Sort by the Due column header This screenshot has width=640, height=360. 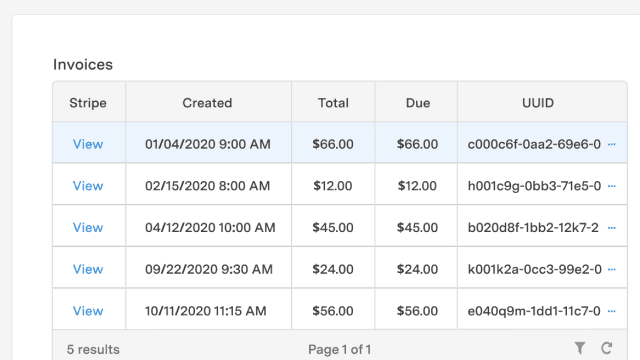416,102
